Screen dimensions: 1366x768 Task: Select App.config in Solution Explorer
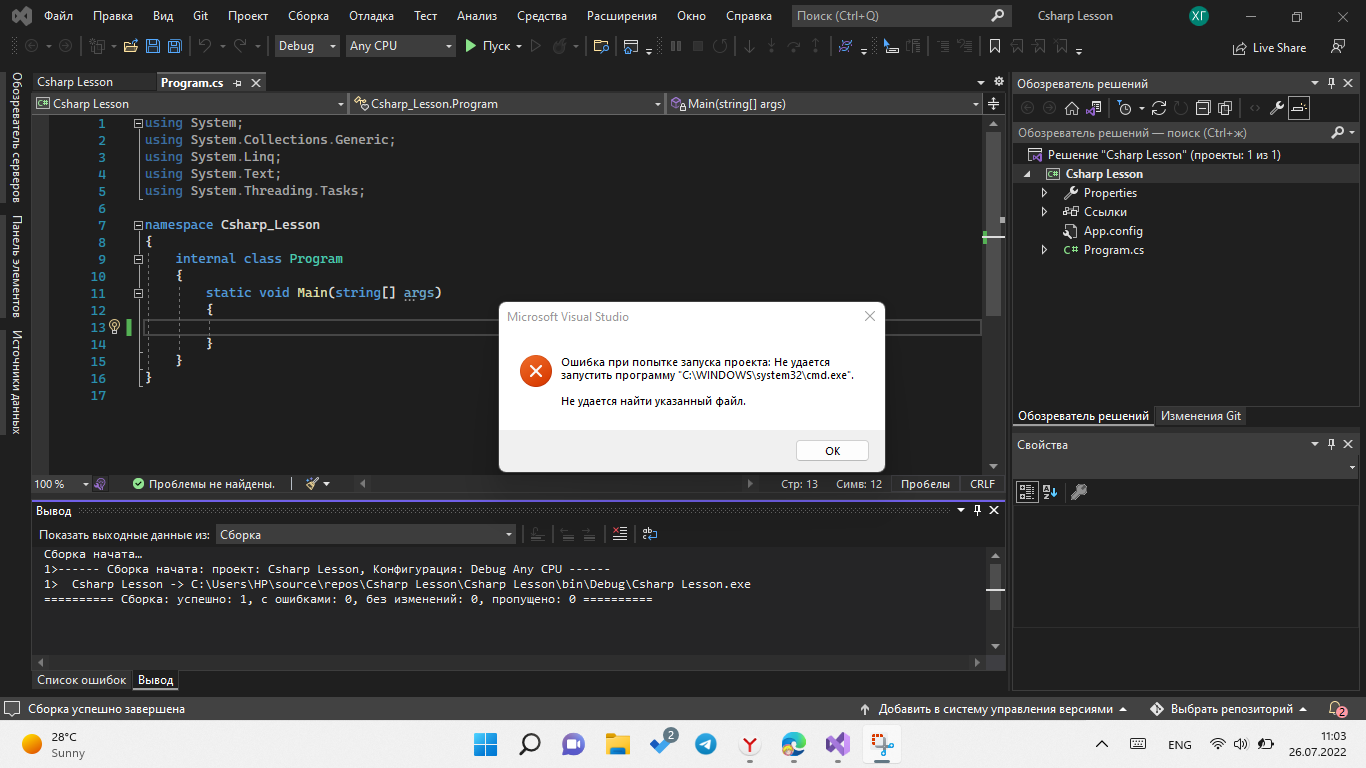tap(1113, 231)
